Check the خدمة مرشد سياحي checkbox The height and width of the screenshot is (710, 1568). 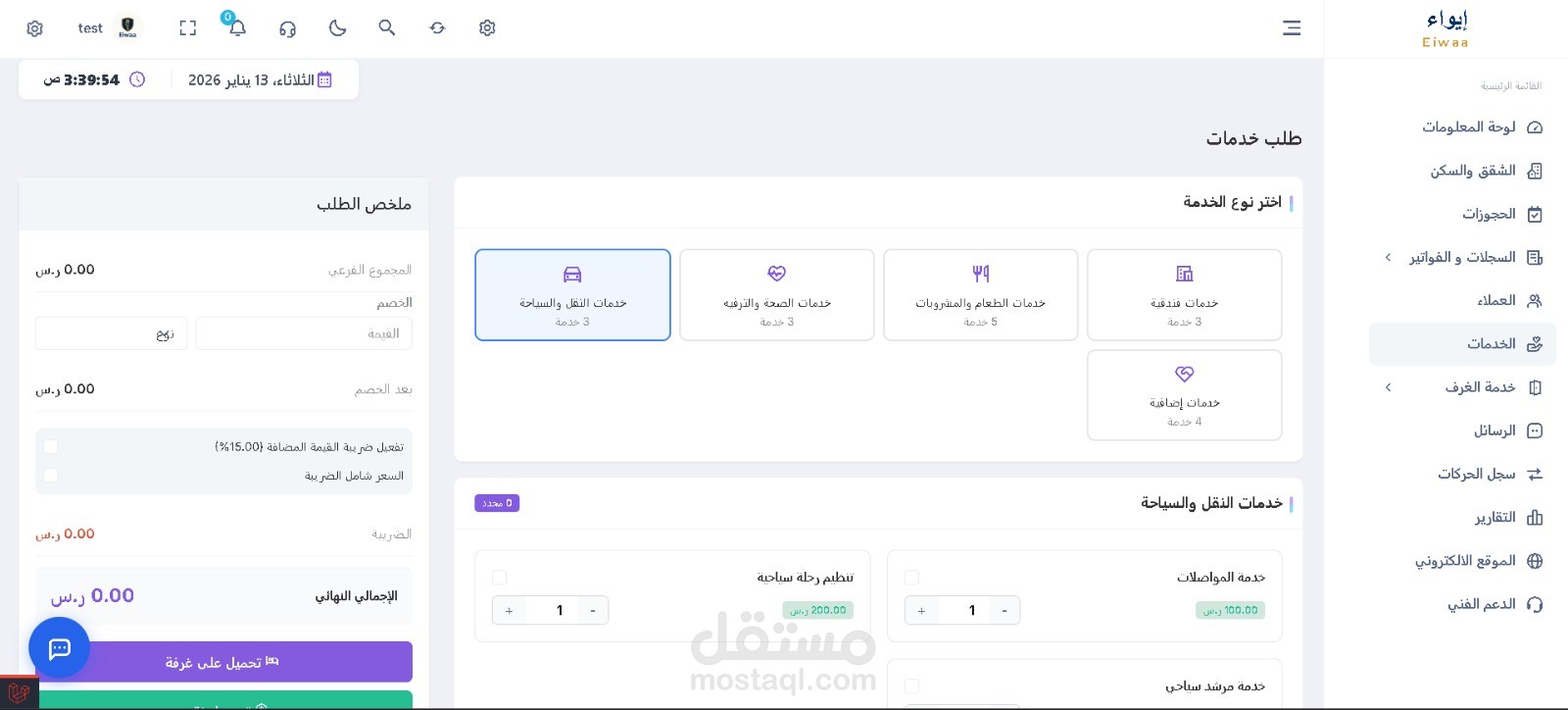(x=911, y=686)
